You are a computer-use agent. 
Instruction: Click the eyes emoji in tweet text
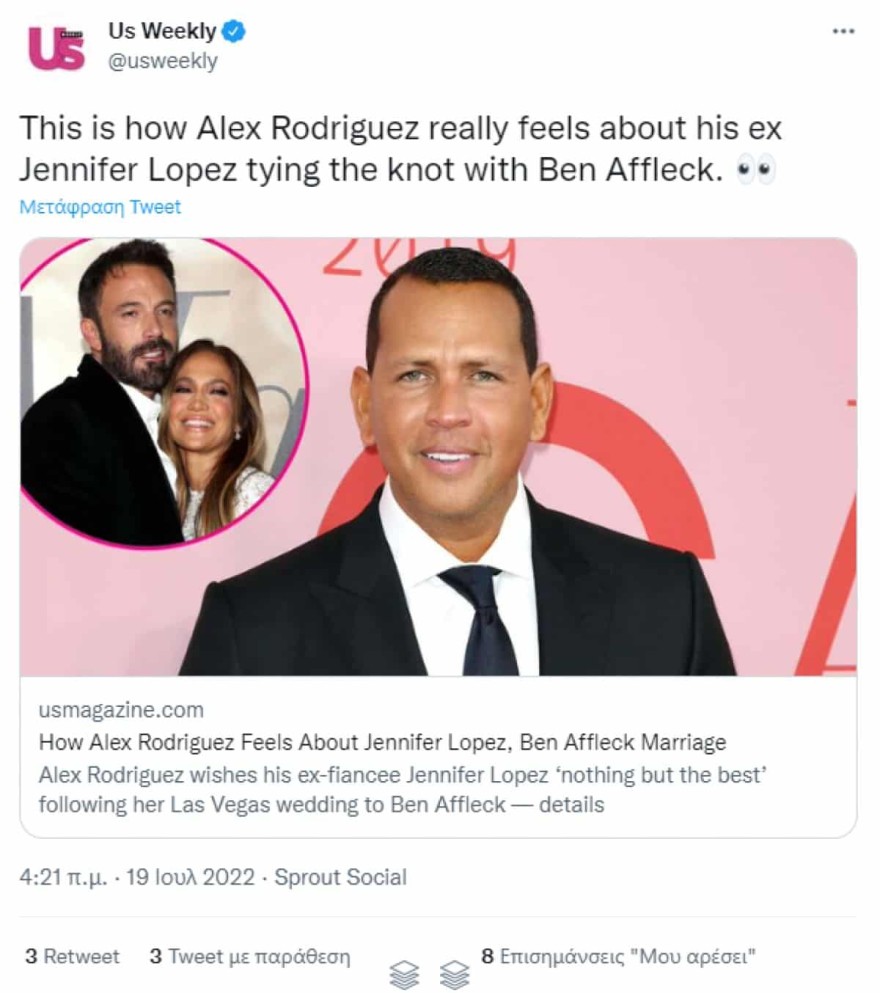coord(756,172)
